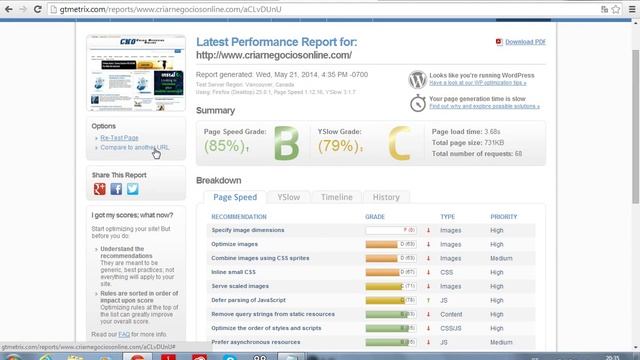Click the PDF icon beside Download PDF
Image resolution: width=640 pixels, height=360 pixels.
(x=499, y=42)
